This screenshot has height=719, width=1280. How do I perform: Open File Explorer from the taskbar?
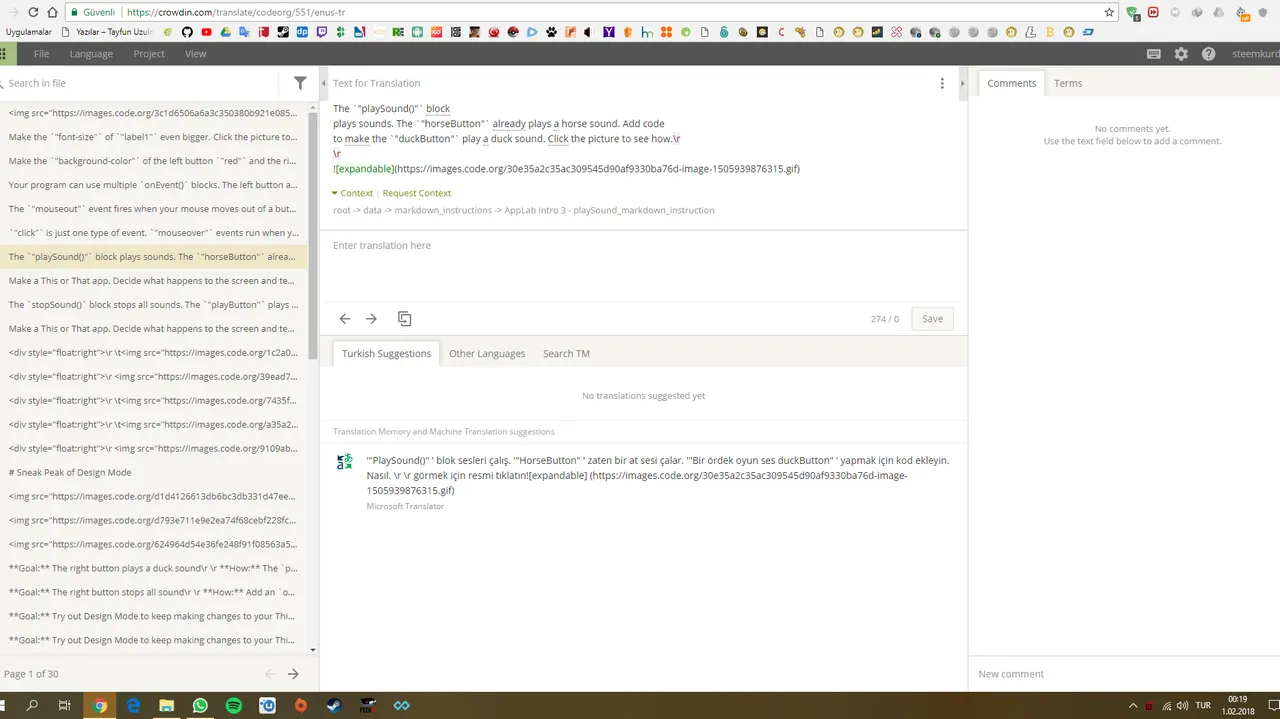click(x=166, y=705)
